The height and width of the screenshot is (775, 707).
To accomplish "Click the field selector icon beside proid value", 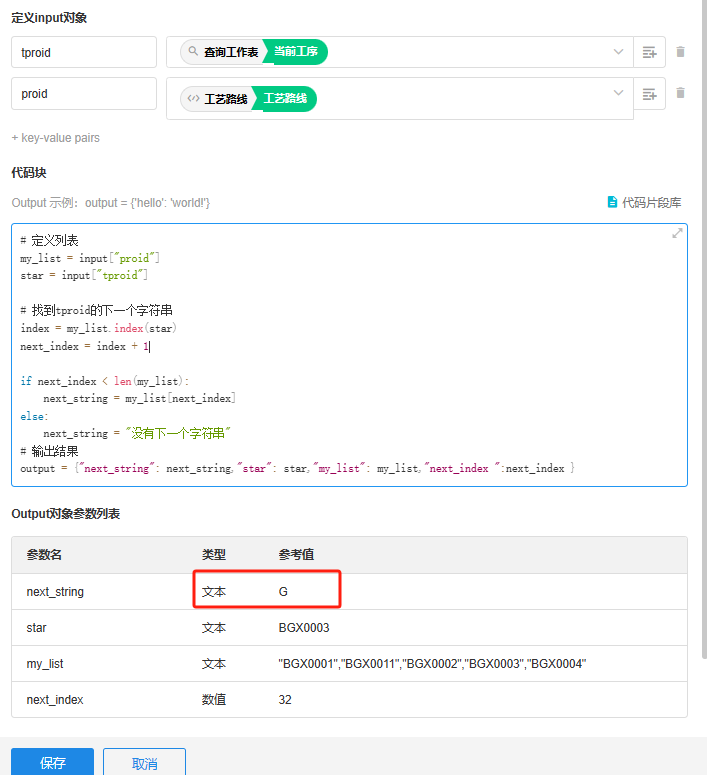I will pyautogui.click(x=649, y=94).
